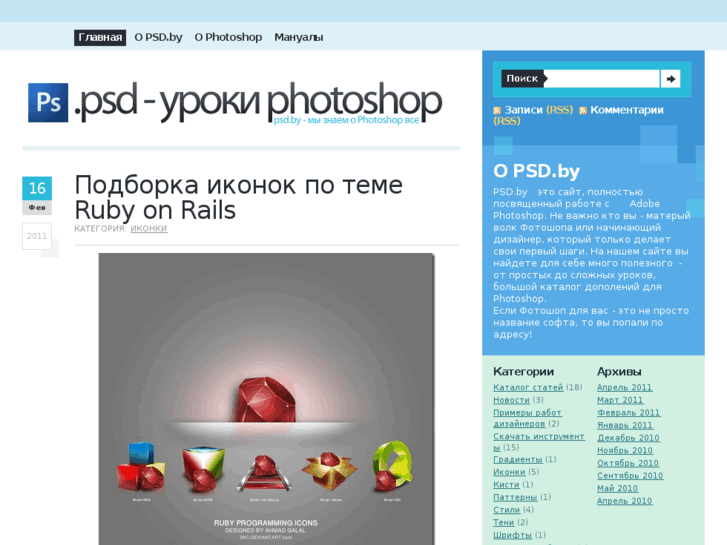Click the Ps logo icon

tap(48, 103)
